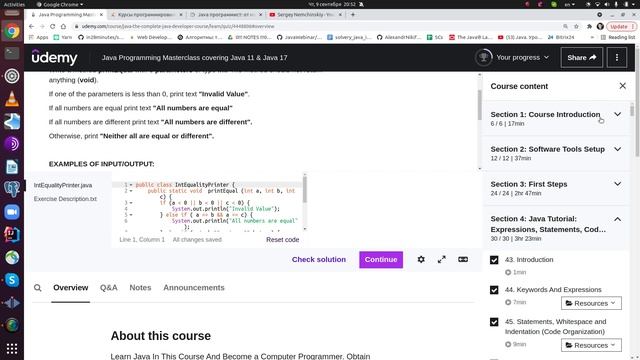Uncheck lecture 45 Statements, Whitespace checkbox
640x360 pixels.
click(x=494, y=322)
